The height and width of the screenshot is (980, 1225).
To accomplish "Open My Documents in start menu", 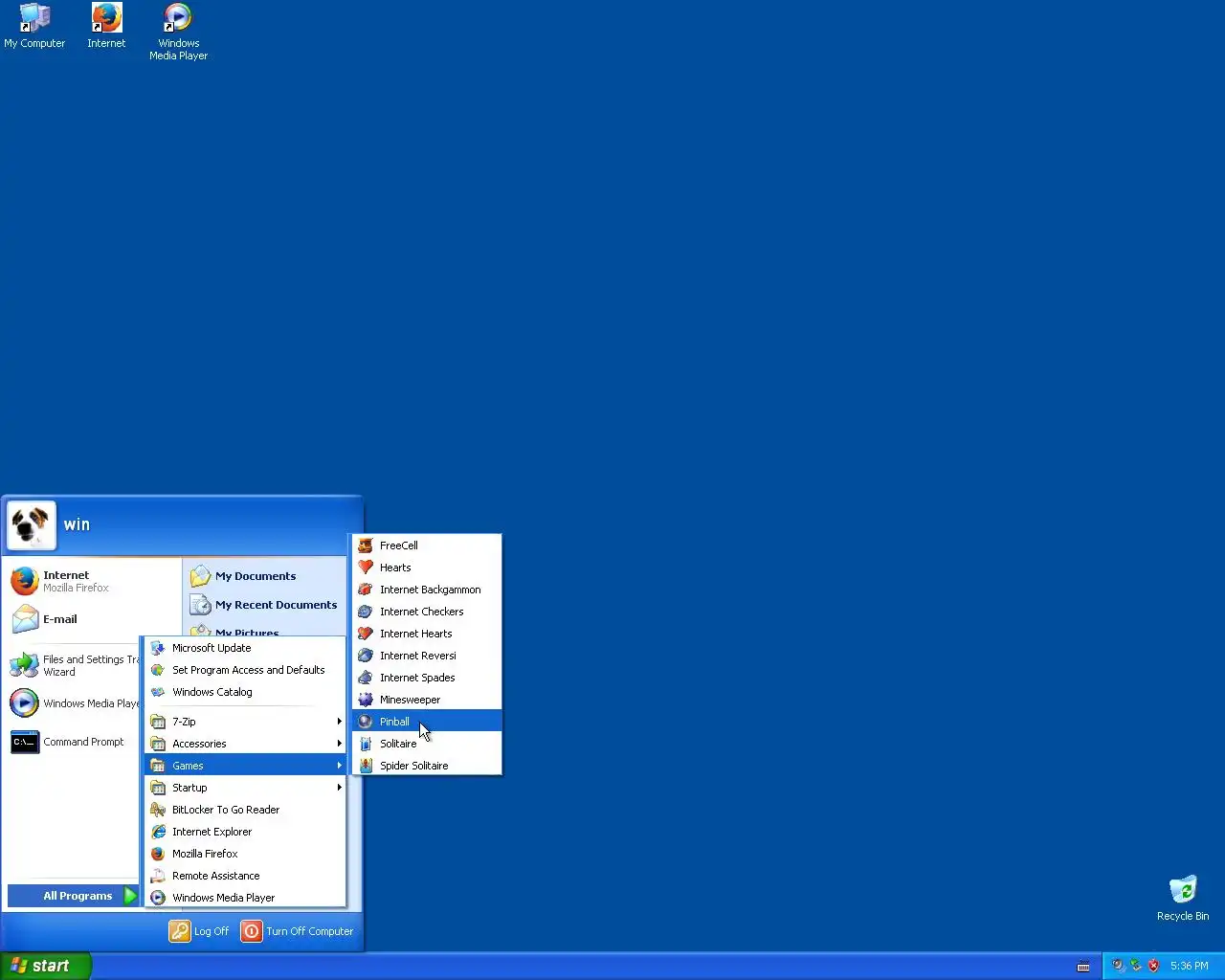I will 264,576.
